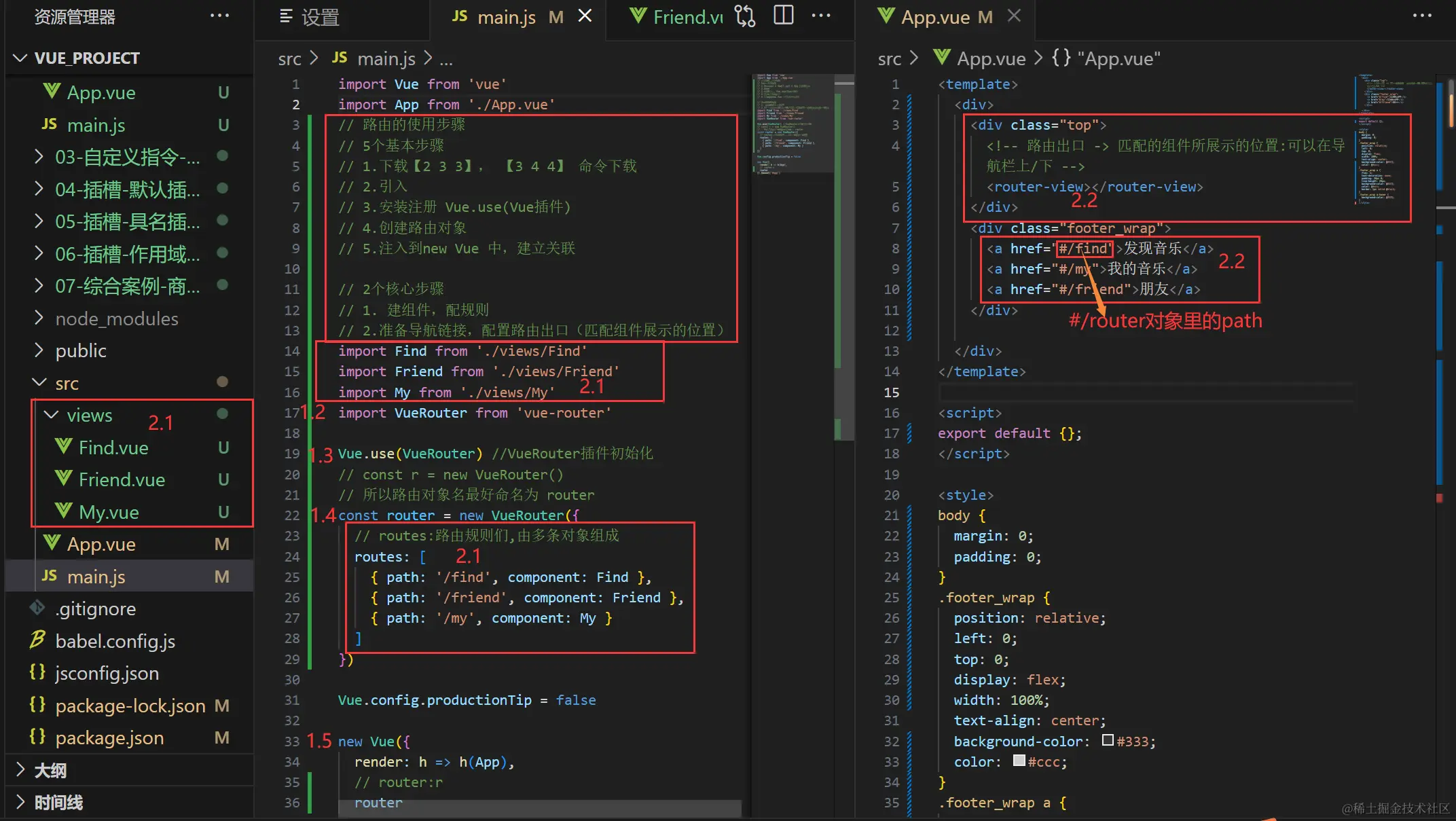
Task: Click line number 2 in main.js editor
Action: click(295, 105)
